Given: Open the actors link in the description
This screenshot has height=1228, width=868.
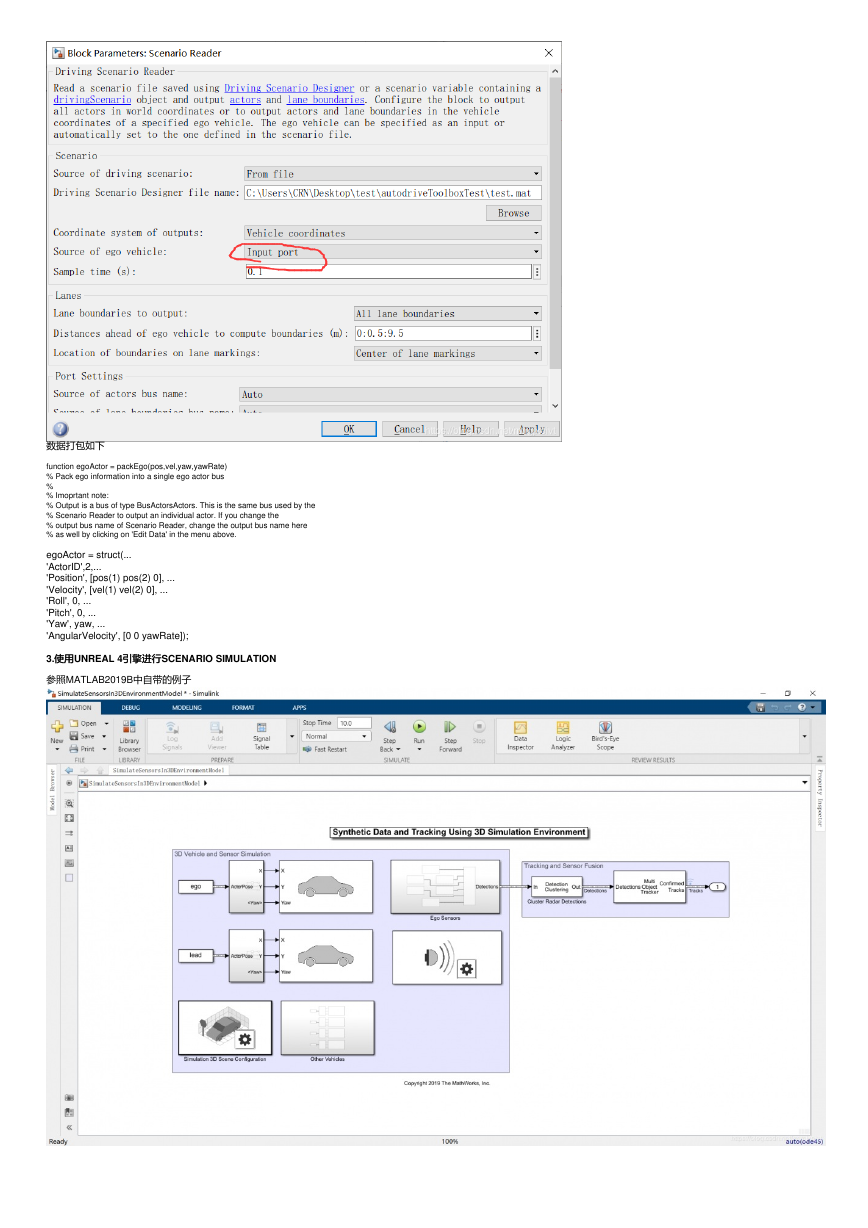Looking at the screenshot, I should pyautogui.click(x=245, y=100).
